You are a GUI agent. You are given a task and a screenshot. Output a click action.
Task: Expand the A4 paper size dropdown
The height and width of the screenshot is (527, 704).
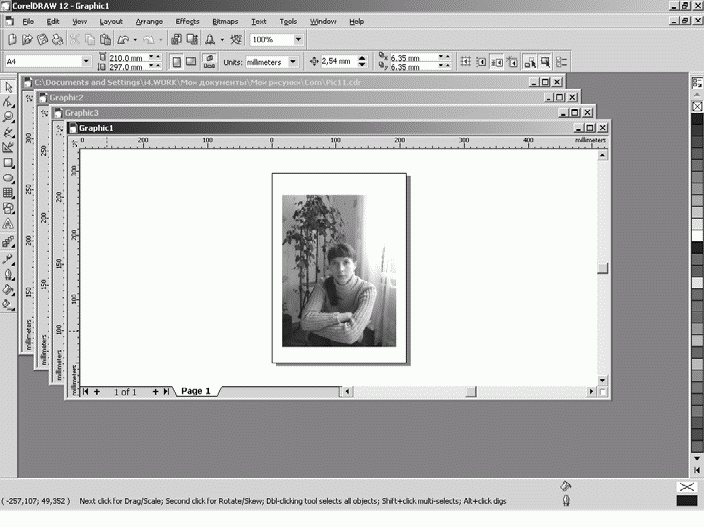pyautogui.click(x=86, y=62)
